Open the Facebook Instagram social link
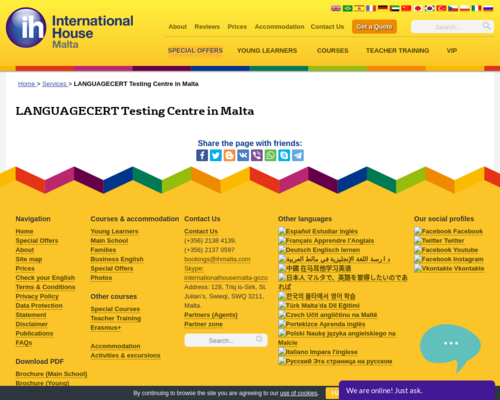This screenshot has width=500, height=400. pyautogui.click(x=449, y=259)
